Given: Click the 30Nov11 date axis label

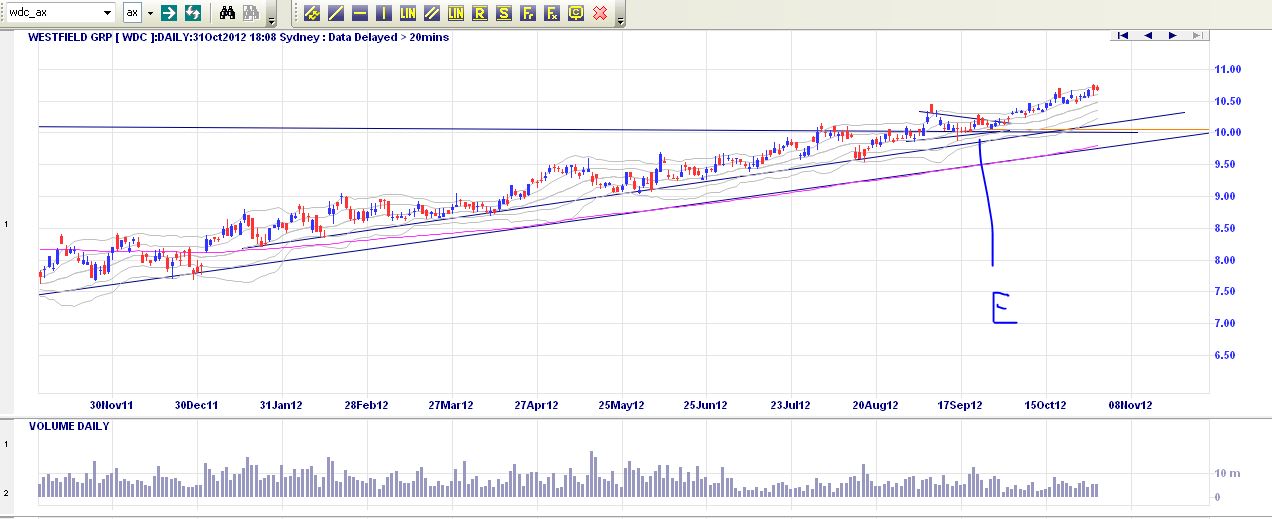Looking at the screenshot, I should coord(111,405).
